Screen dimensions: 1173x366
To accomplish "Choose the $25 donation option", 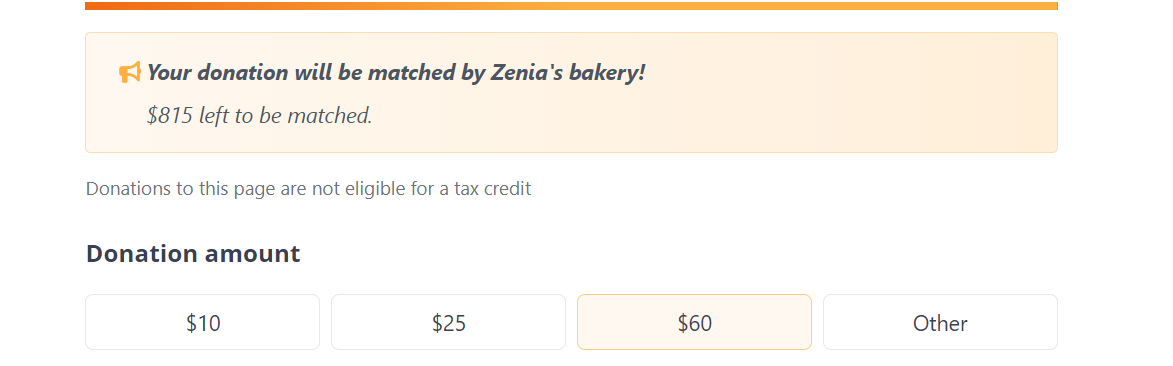I will pyautogui.click(x=449, y=322).
